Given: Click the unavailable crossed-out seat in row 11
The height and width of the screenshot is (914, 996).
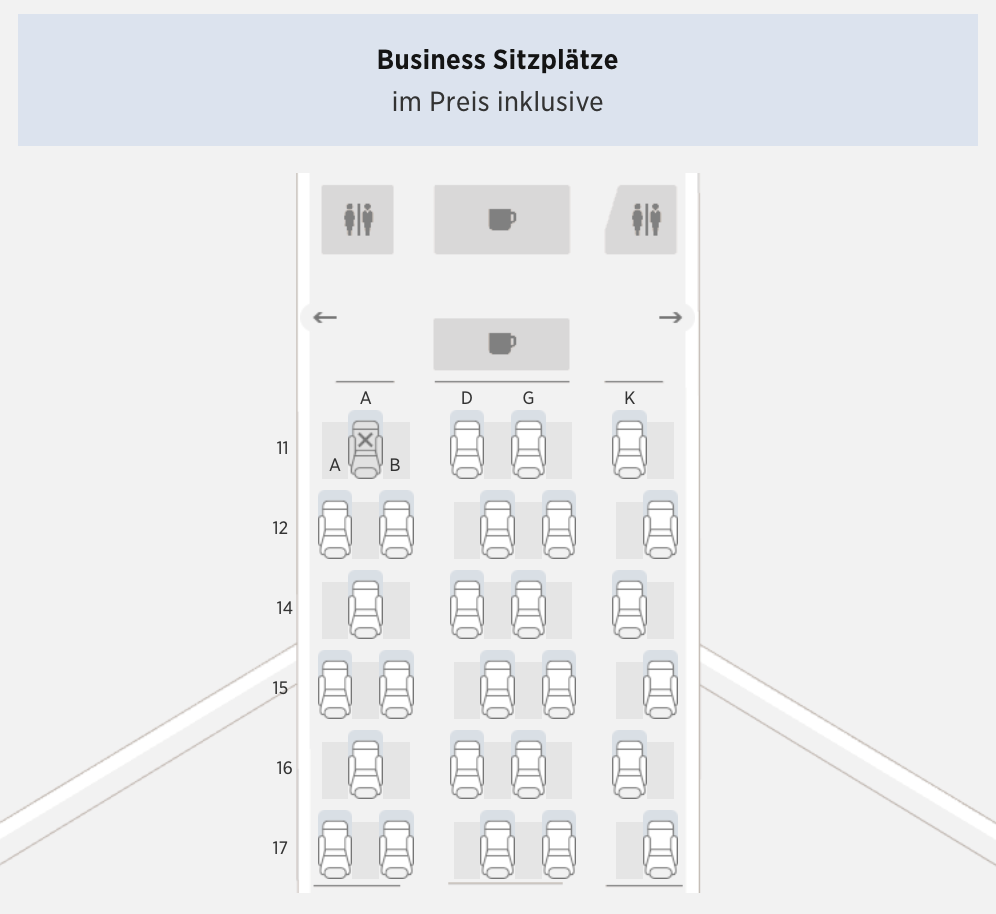Looking at the screenshot, I should (x=365, y=447).
